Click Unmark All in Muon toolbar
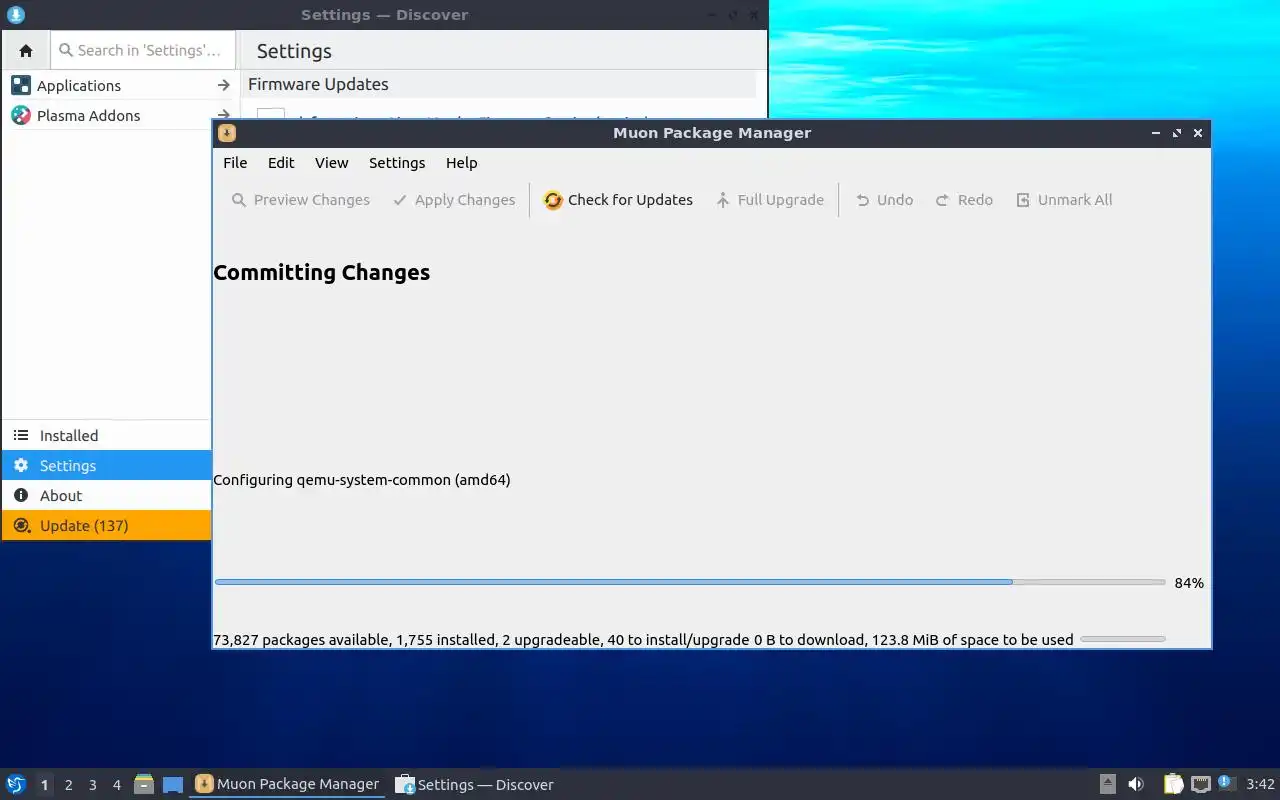Image resolution: width=1280 pixels, height=800 pixels. click(x=1064, y=200)
